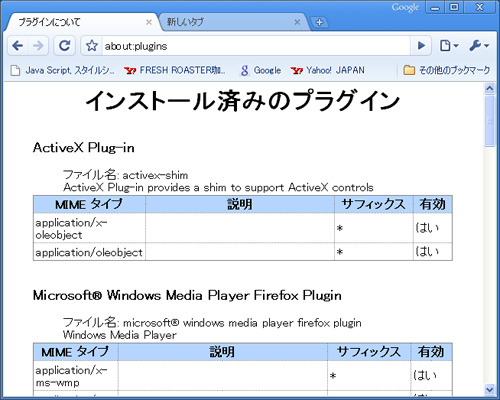The image size is (500, 400).
Task: Add a new tab with the plus button
Action: point(319,22)
